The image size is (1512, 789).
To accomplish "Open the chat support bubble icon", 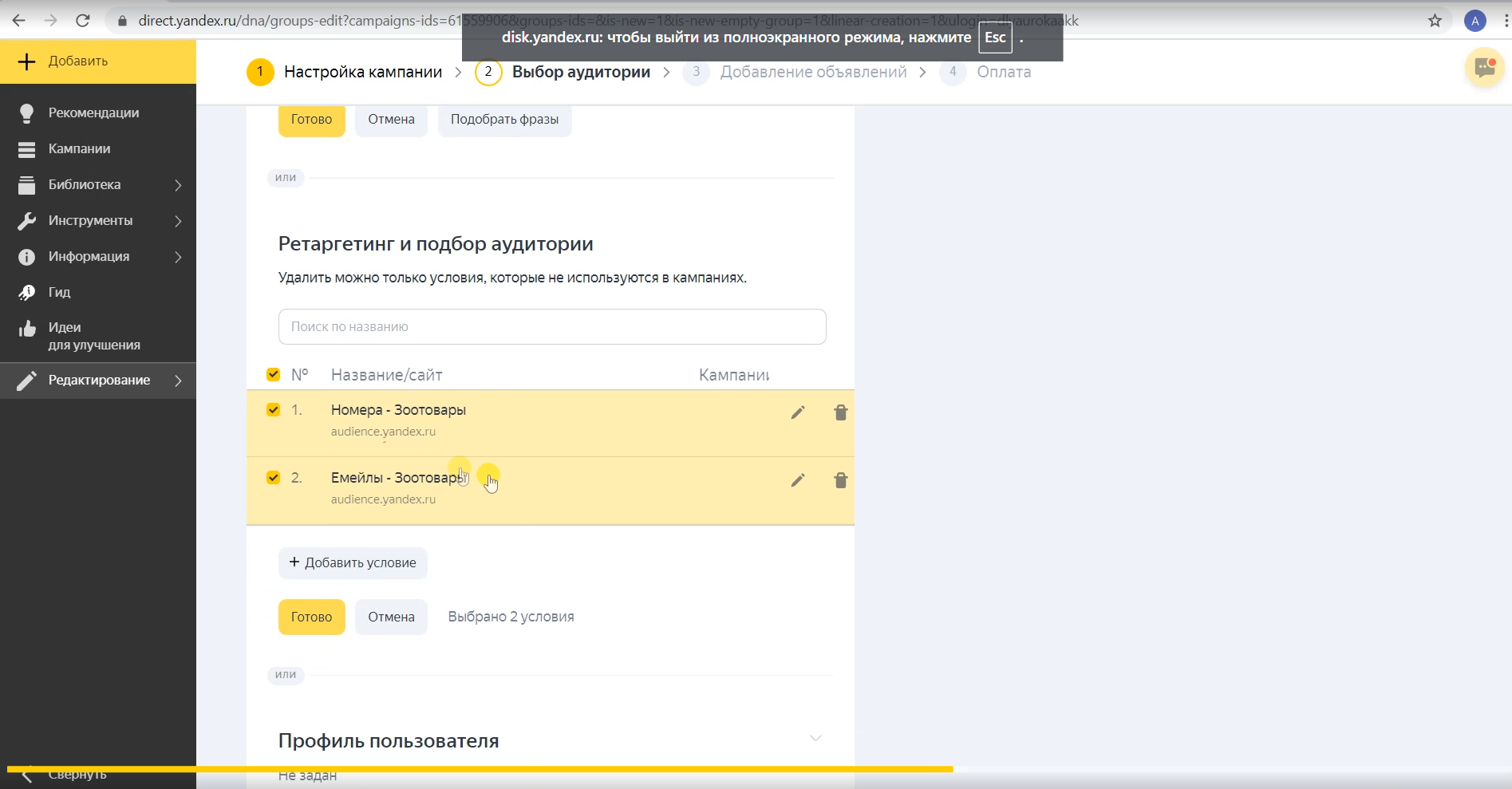I will tap(1485, 67).
